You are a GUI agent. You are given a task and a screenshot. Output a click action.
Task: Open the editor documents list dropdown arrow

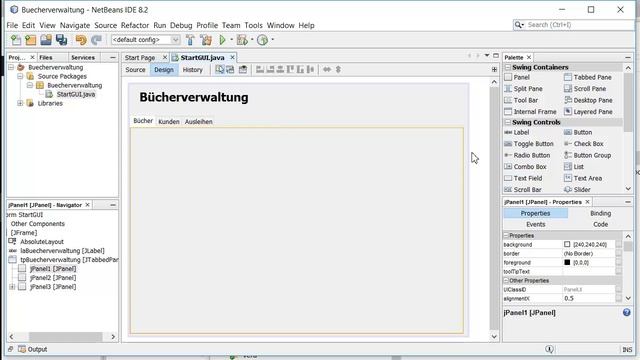click(x=487, y=56)
